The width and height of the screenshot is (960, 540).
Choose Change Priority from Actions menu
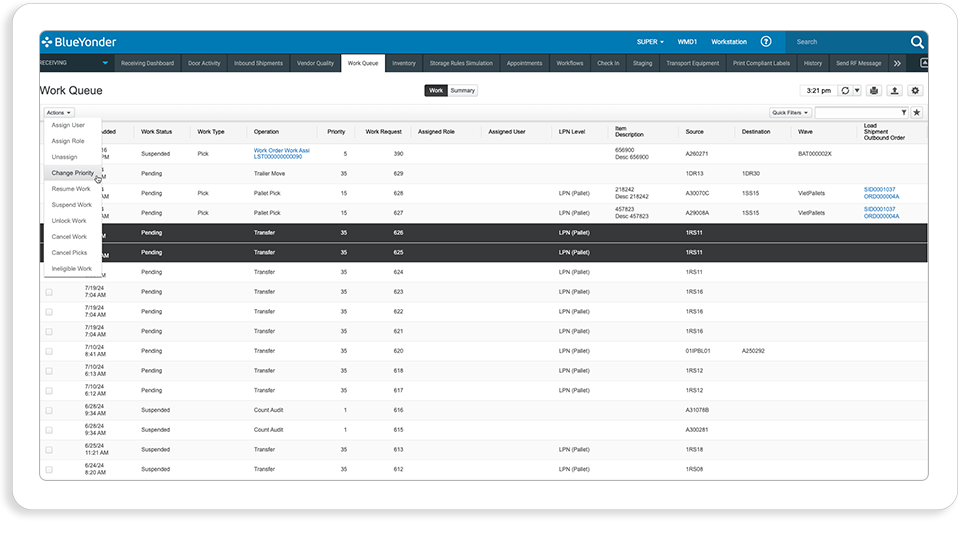(x=73, y=173)
